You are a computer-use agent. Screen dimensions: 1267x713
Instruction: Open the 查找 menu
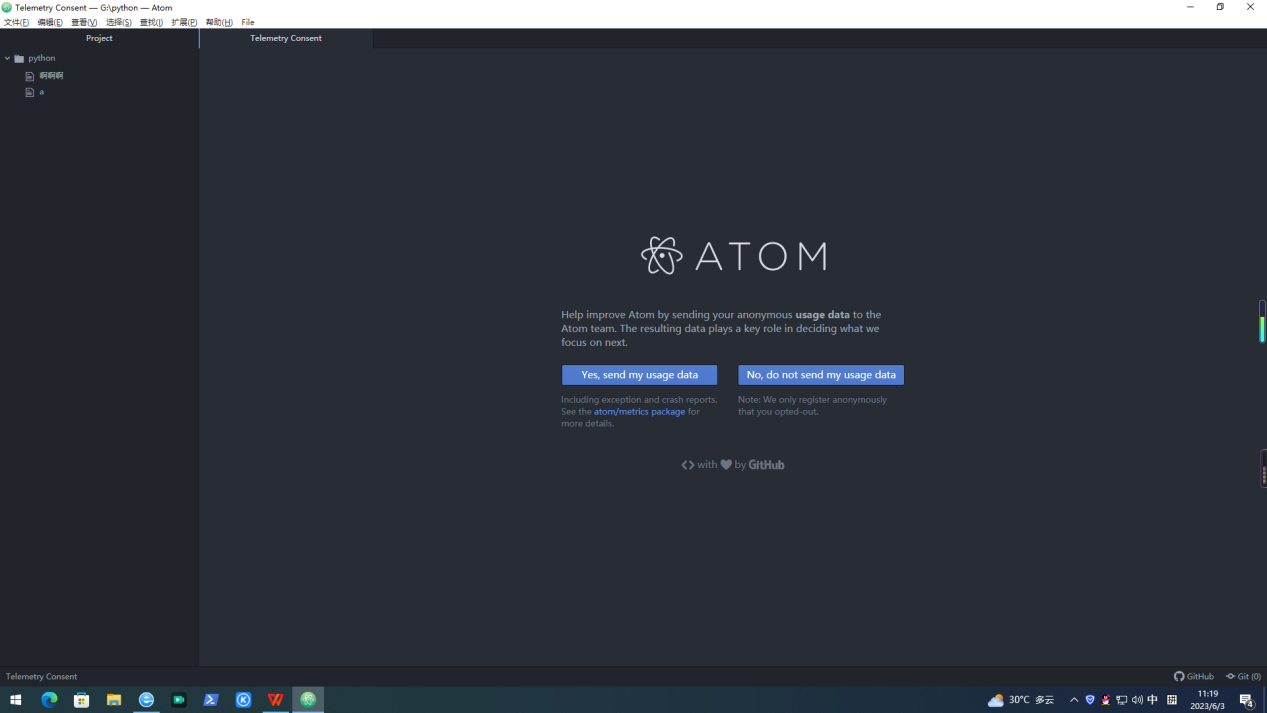(151, 22)
